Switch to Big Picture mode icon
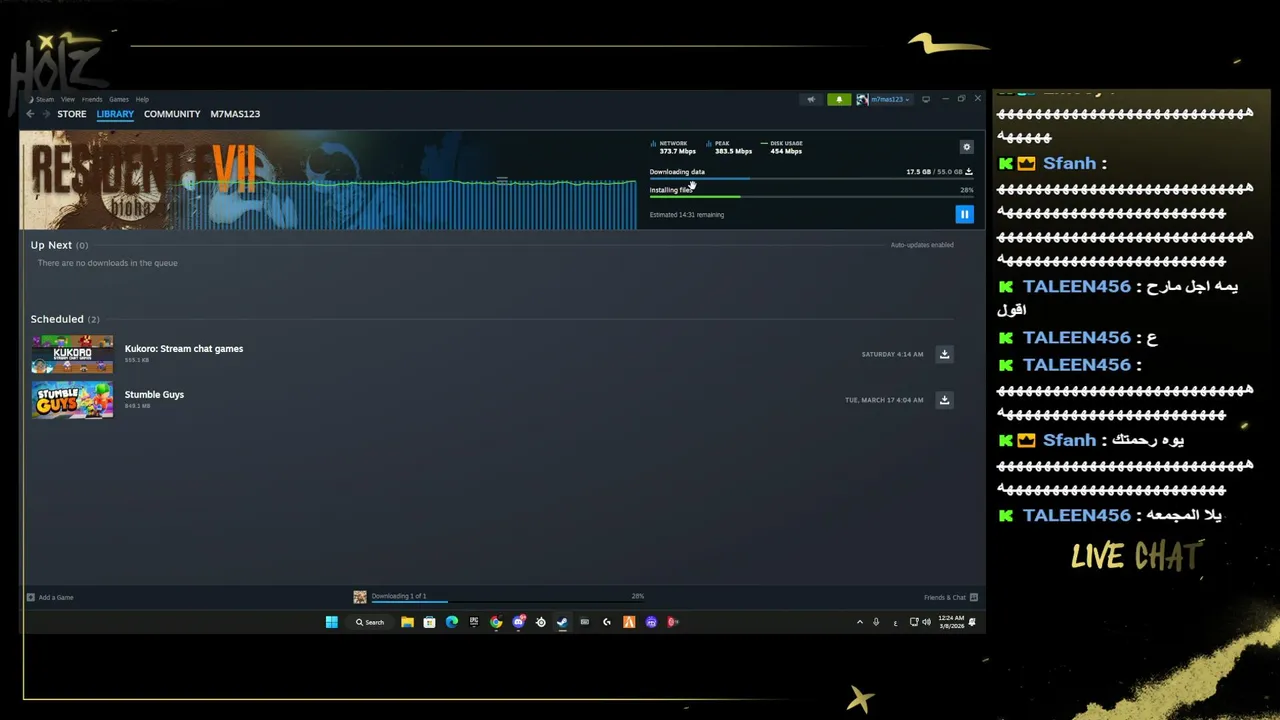The height and width of the screenshot is (720, 1280). [x=926, y=99]
